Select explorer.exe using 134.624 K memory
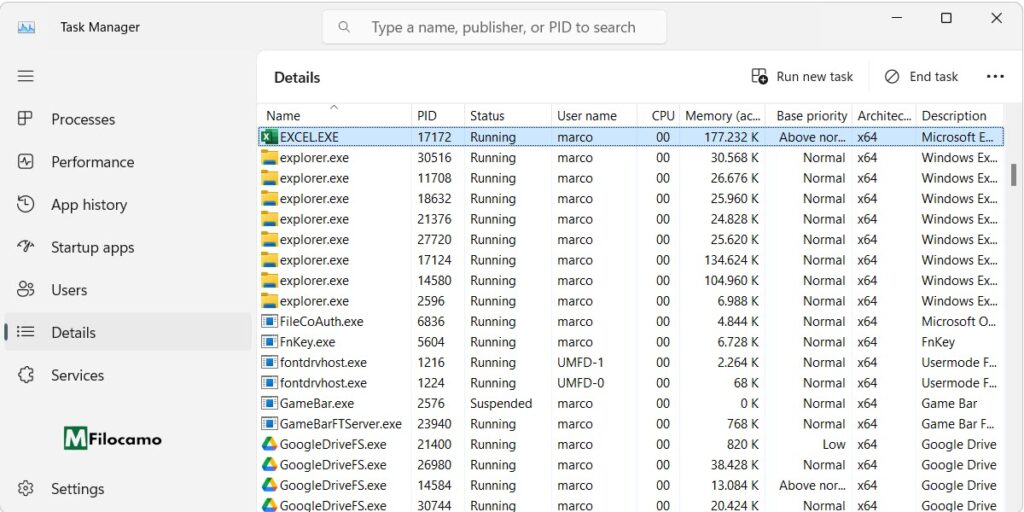Viewport: 1024px width, 512px height. (x=631, y=260)
